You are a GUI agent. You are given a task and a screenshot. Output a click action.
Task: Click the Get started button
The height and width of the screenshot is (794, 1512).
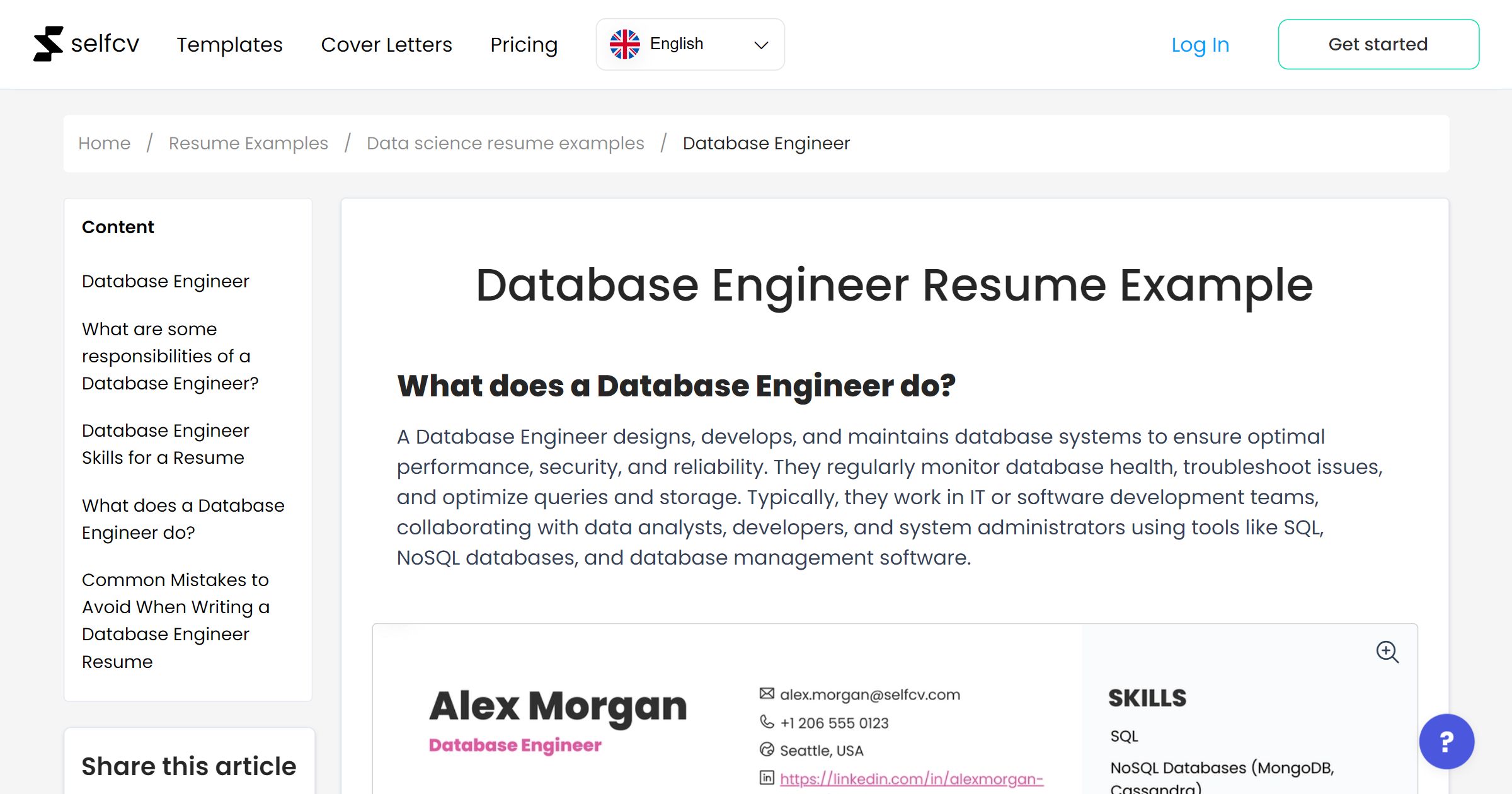[1378, 44]
